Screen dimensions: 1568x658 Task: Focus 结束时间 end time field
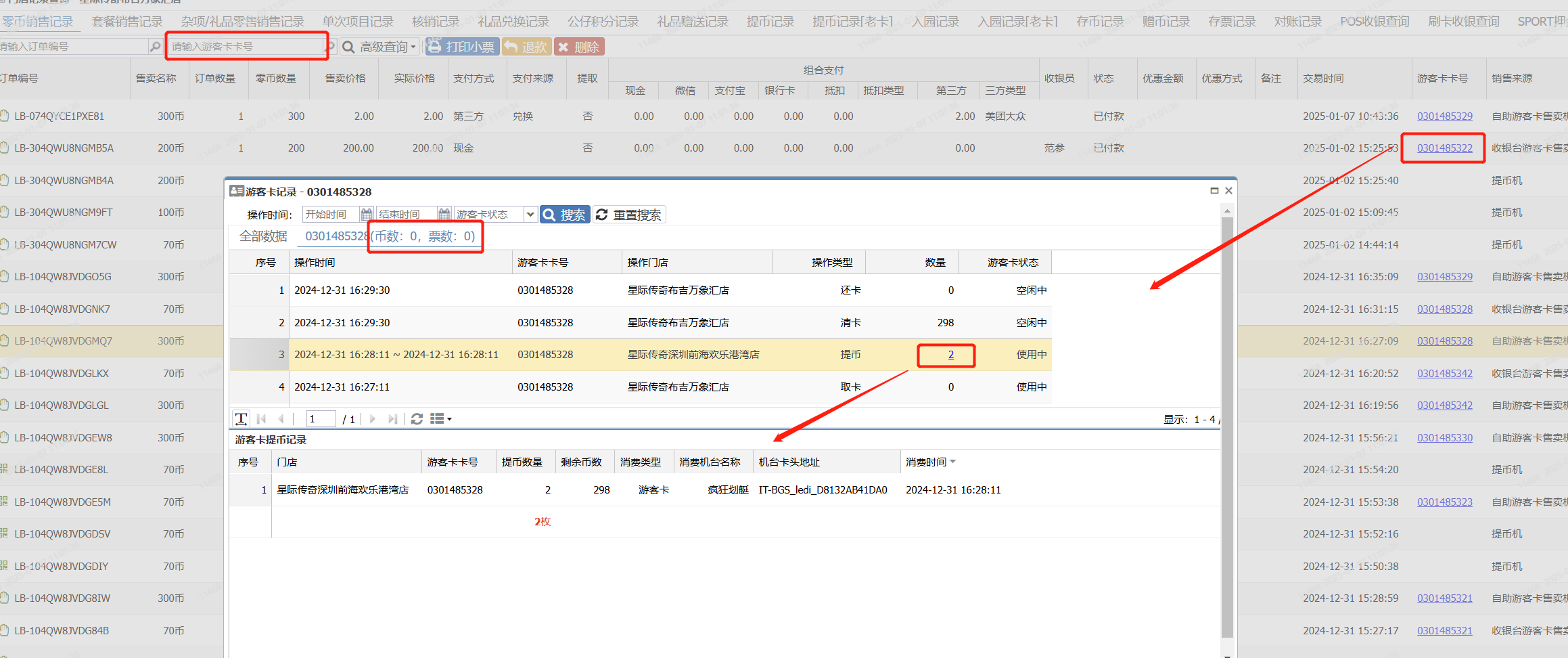pos(407,215)
